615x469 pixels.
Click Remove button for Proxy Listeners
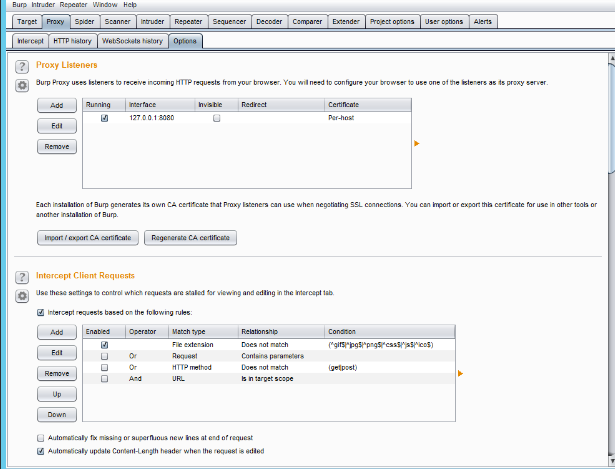click(x=57, y=147)
